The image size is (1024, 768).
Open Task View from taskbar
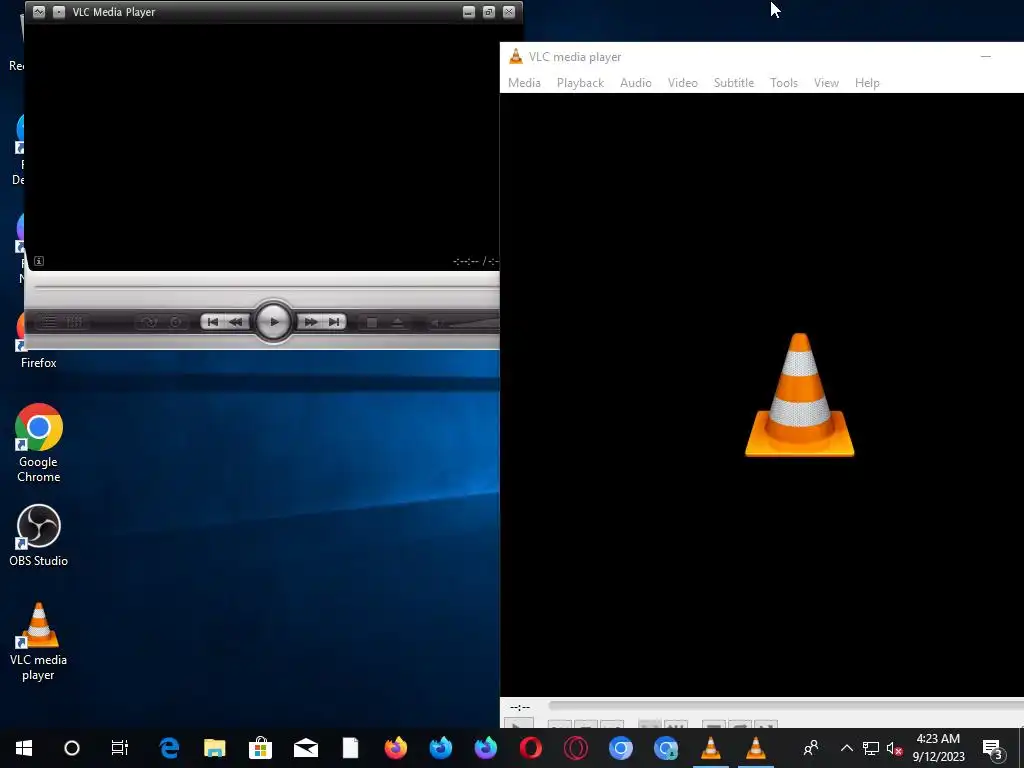120,748
